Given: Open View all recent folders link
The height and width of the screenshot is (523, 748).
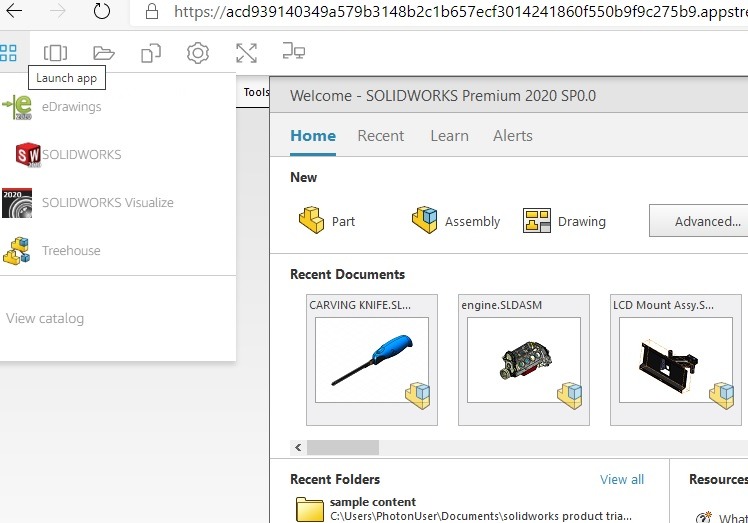Looking at the screenshot, I should pos(622,480).
